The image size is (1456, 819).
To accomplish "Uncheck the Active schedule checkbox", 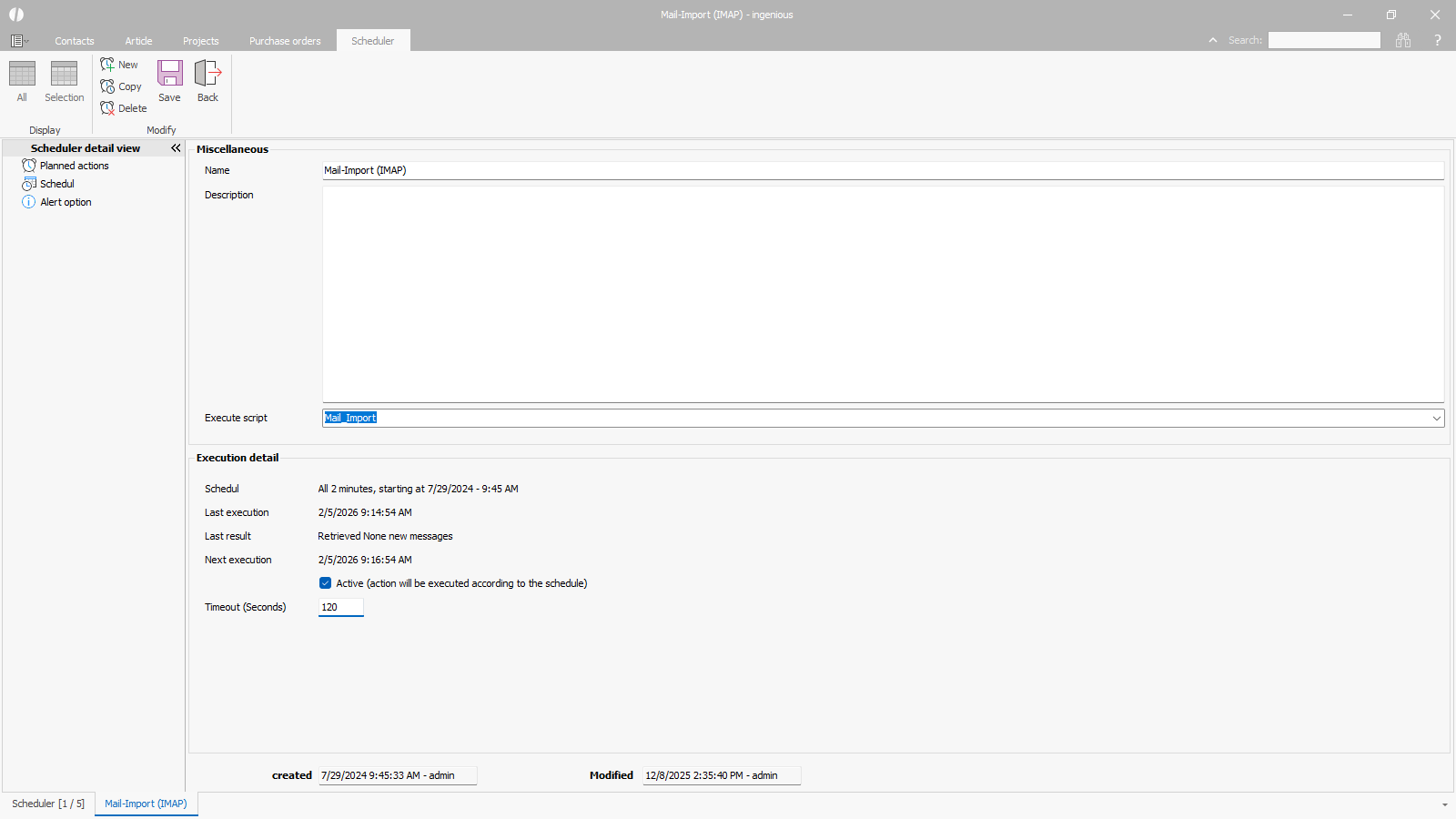I will click(325, 583).
